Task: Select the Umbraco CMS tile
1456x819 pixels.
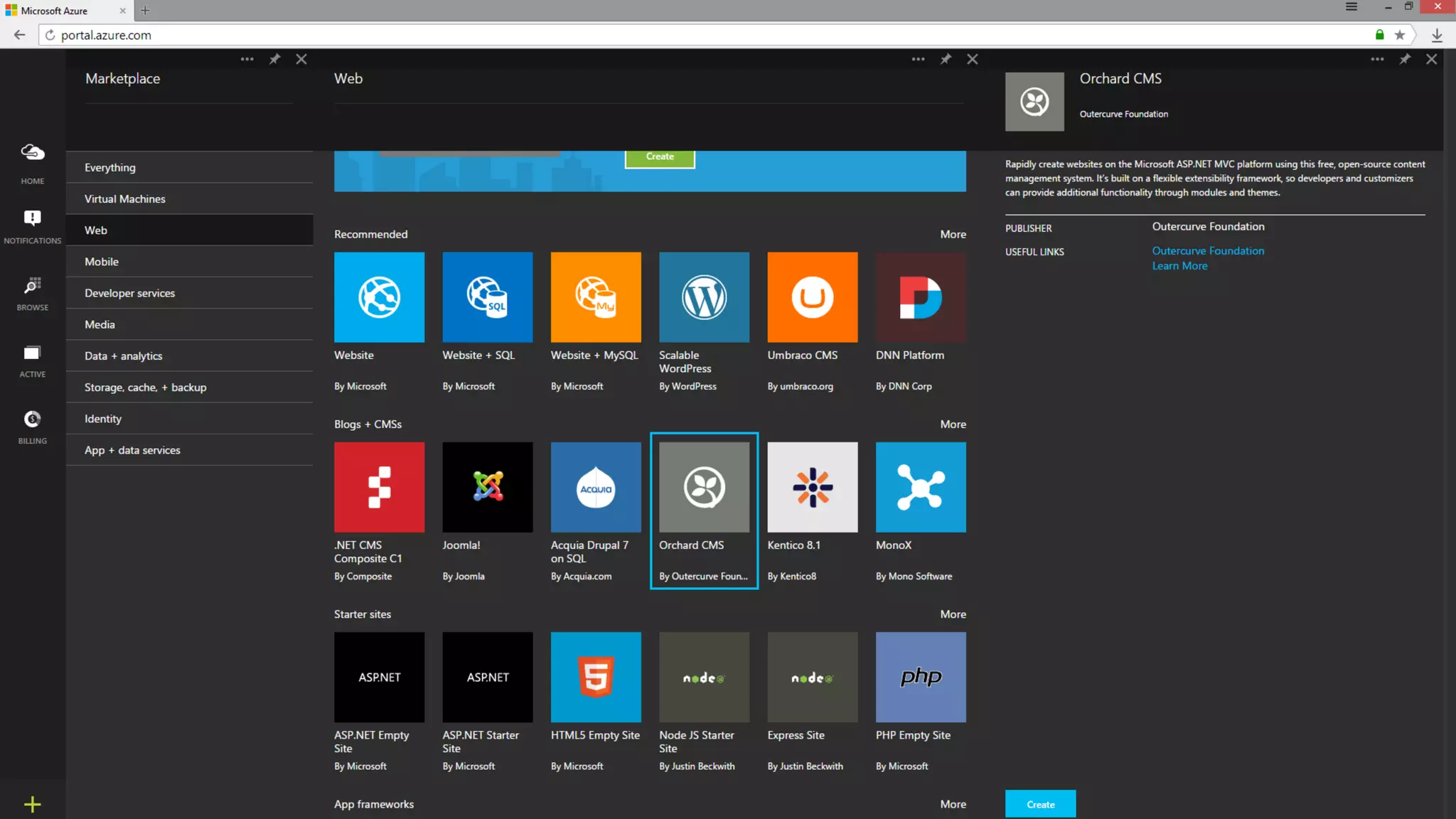Action: pyautogui.click(x=812, y=297)
